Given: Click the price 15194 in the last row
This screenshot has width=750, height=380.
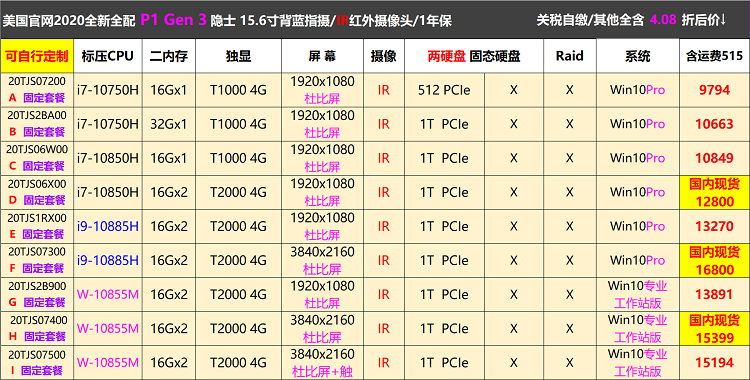Looking at the screenshot, I should pyautogui.click(x=714, y=363).
